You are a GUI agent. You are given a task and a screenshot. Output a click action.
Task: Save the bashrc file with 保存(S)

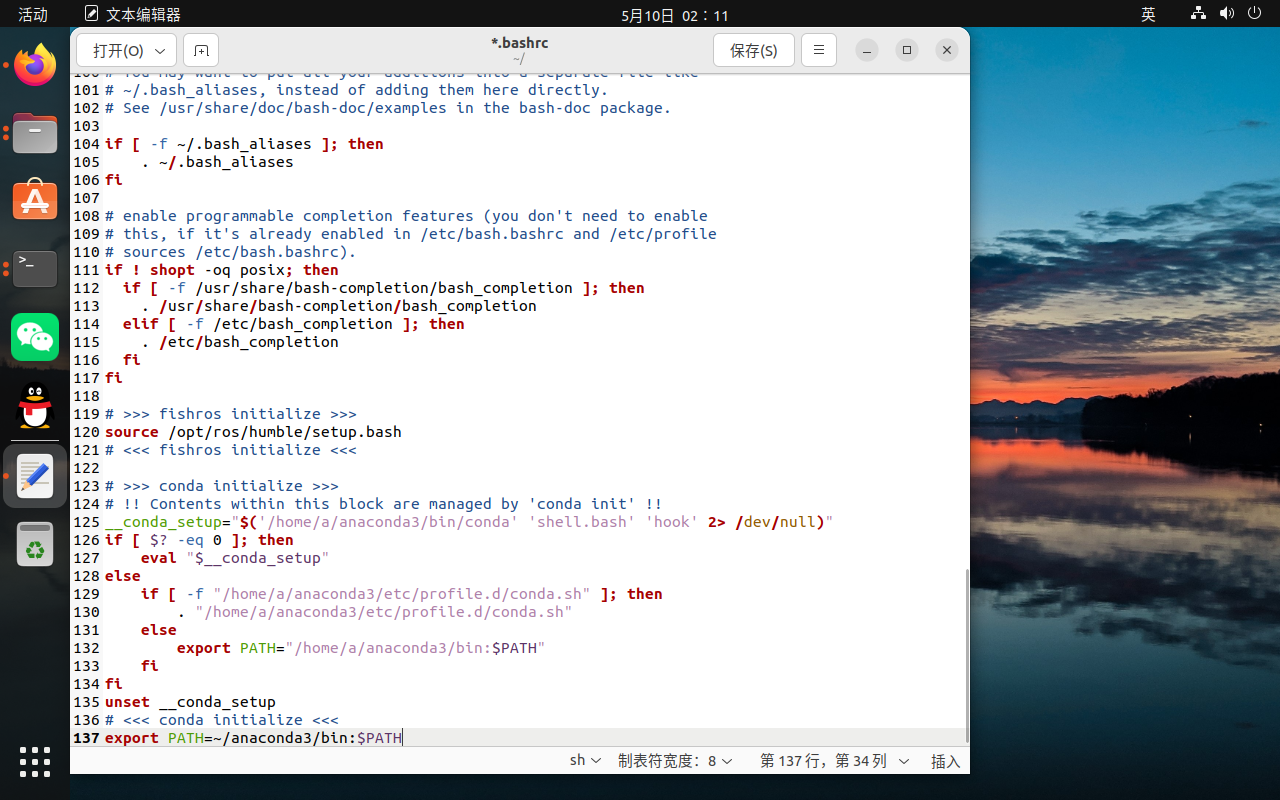[x=753, y=50]
